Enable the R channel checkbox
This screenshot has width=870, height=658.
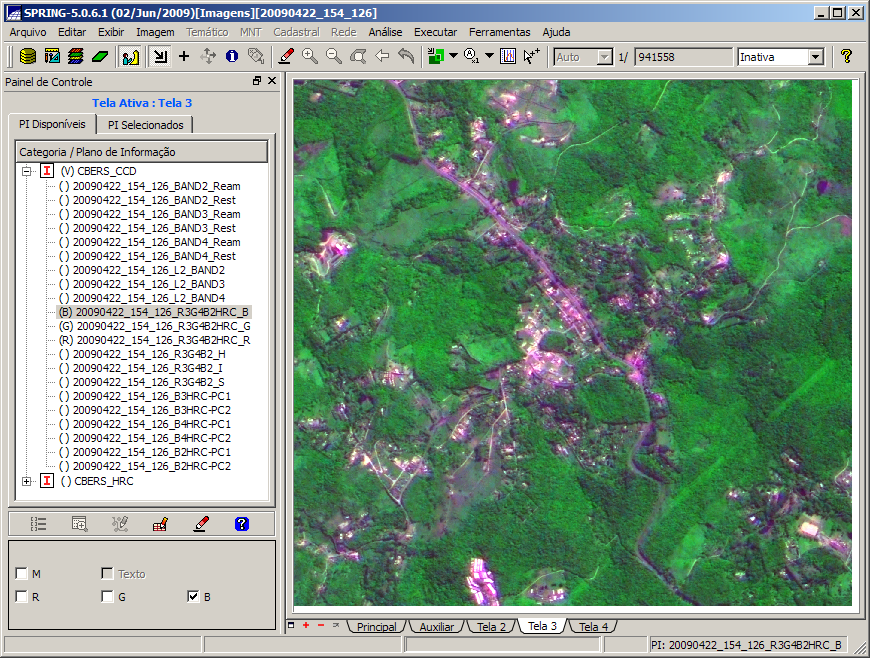(x=21, y=597)
